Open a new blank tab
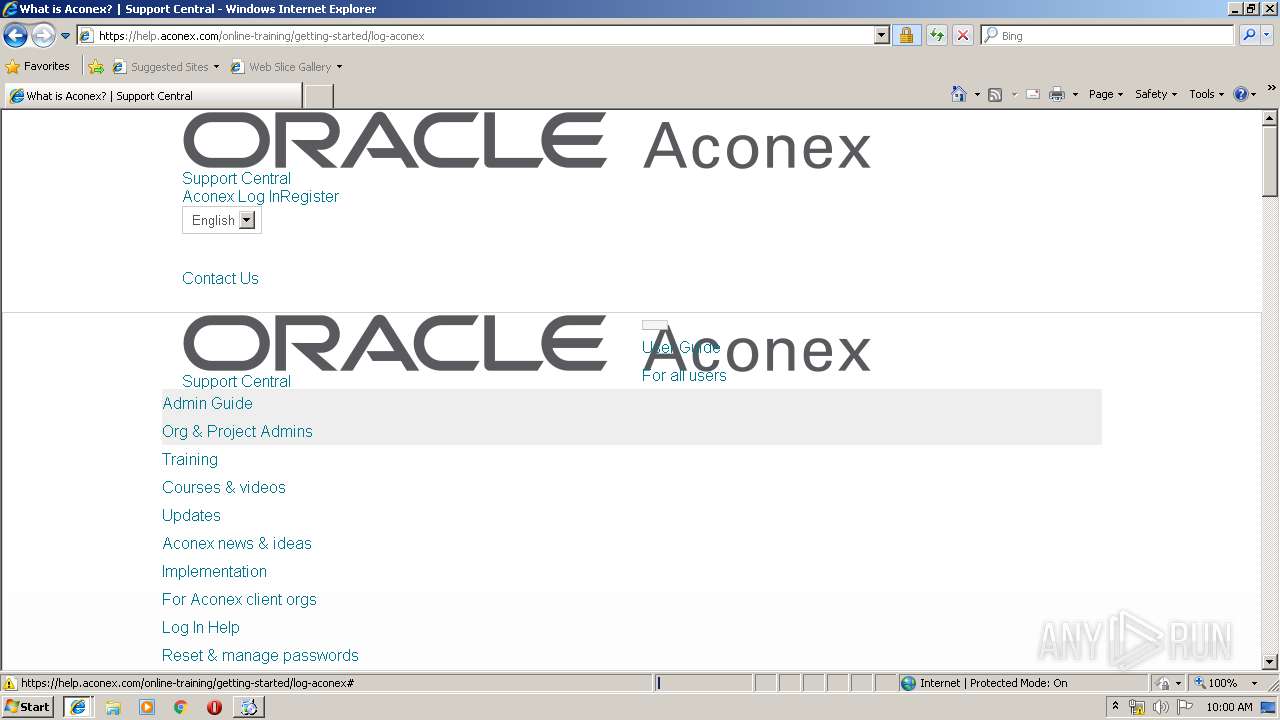This screenshot has width=1280, height=720. click(318, 96)
